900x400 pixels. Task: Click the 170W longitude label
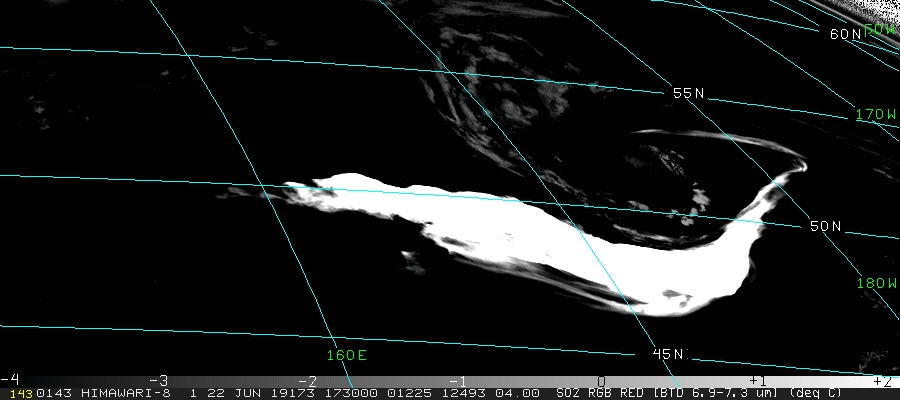tap(876, 115)
